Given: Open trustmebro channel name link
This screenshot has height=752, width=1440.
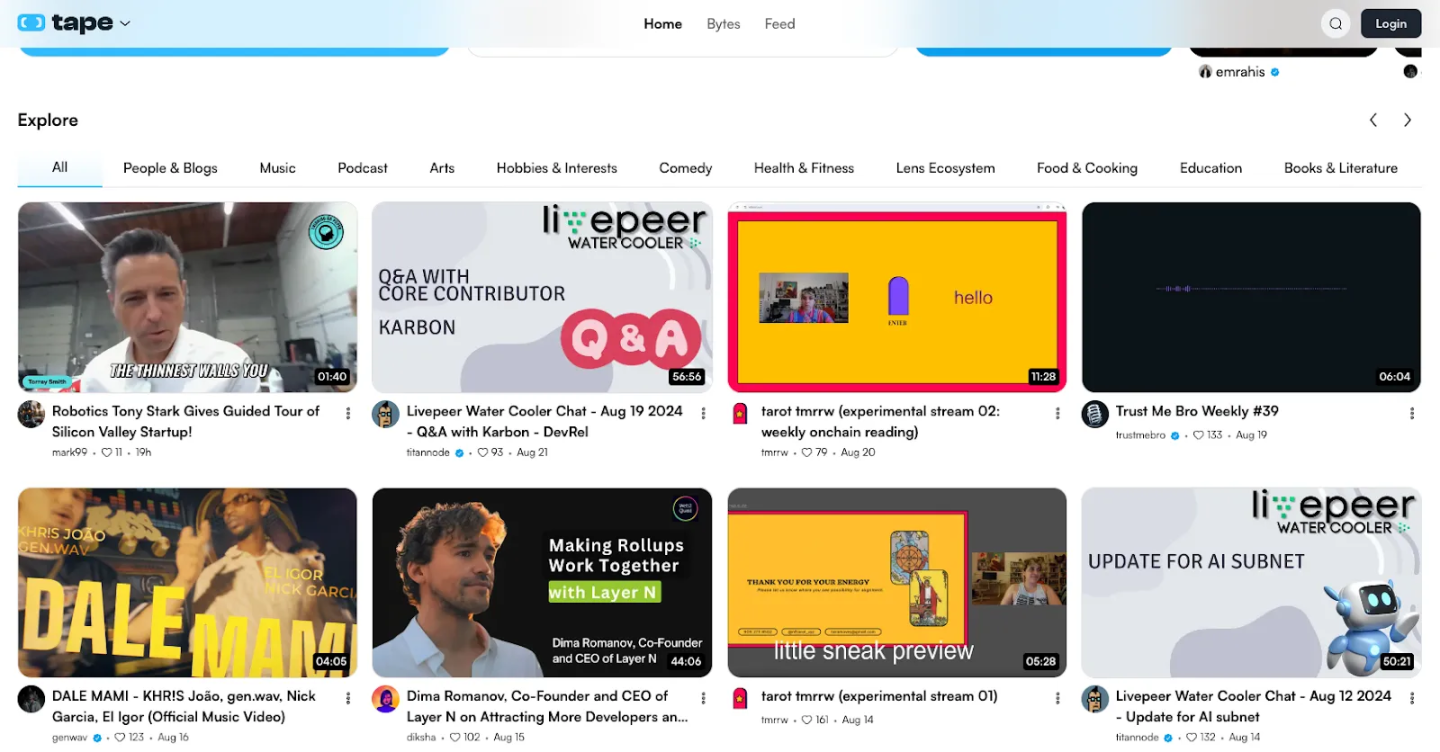Looking at the screenshot, I should click(x=1142, y=435).
